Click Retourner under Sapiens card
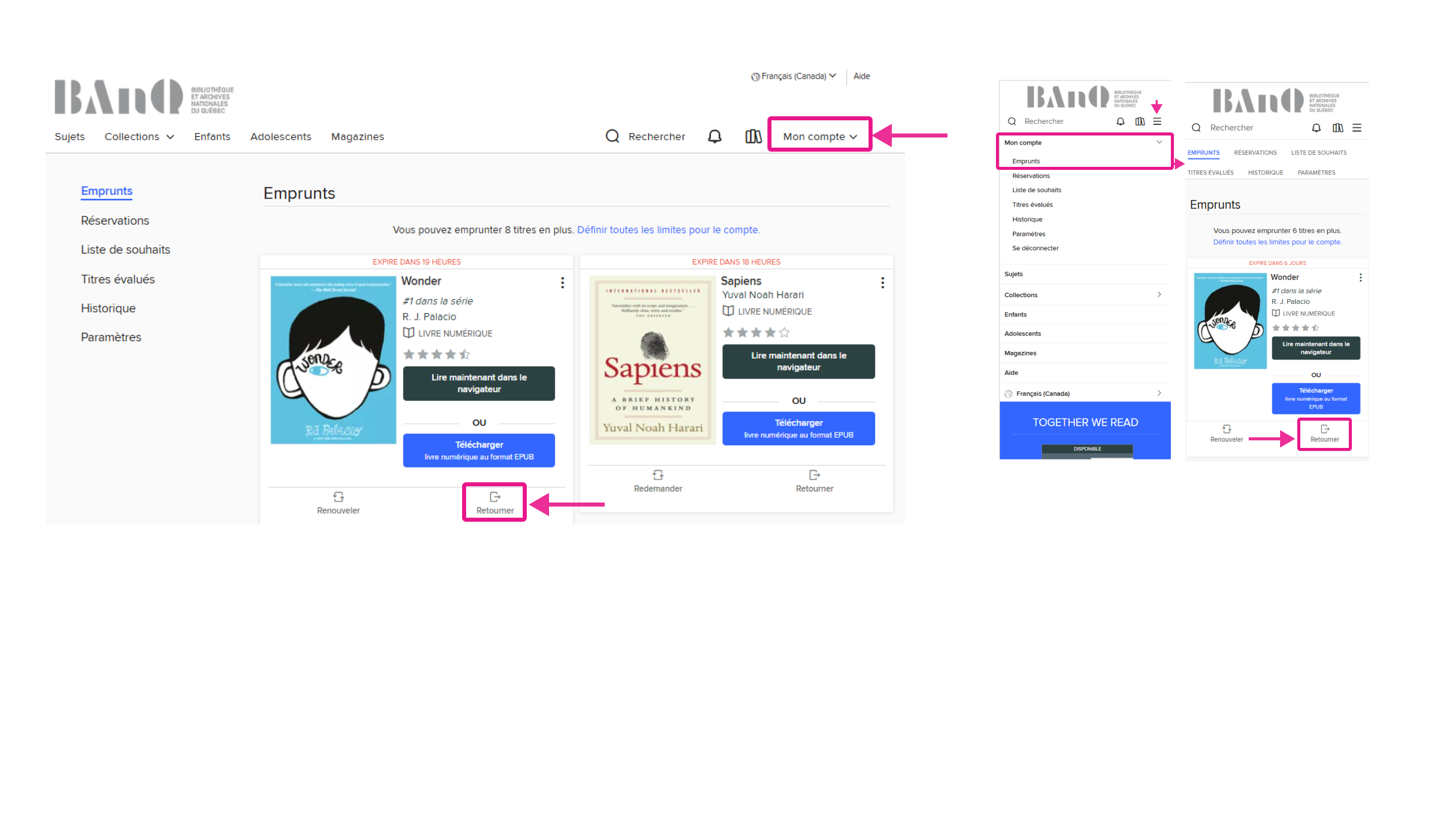This screenshot has height=819, width=1456. point(814,481)
